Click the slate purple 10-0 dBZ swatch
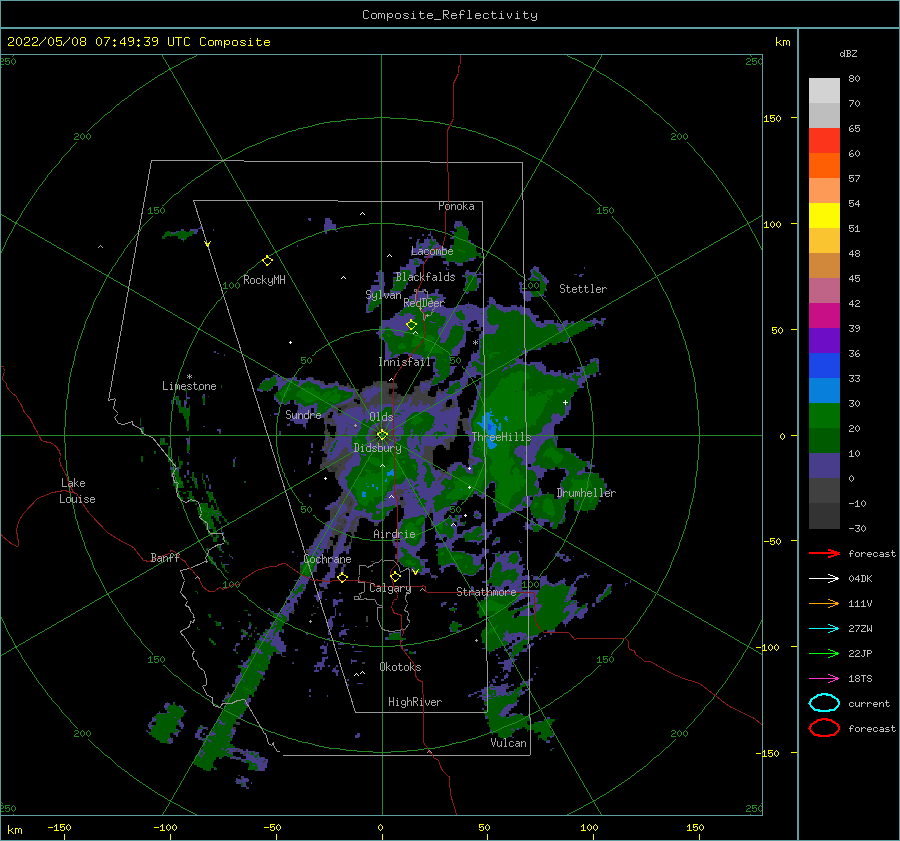Image resolution: width=900 pixels, height=841 pixels. coord(824,466)
